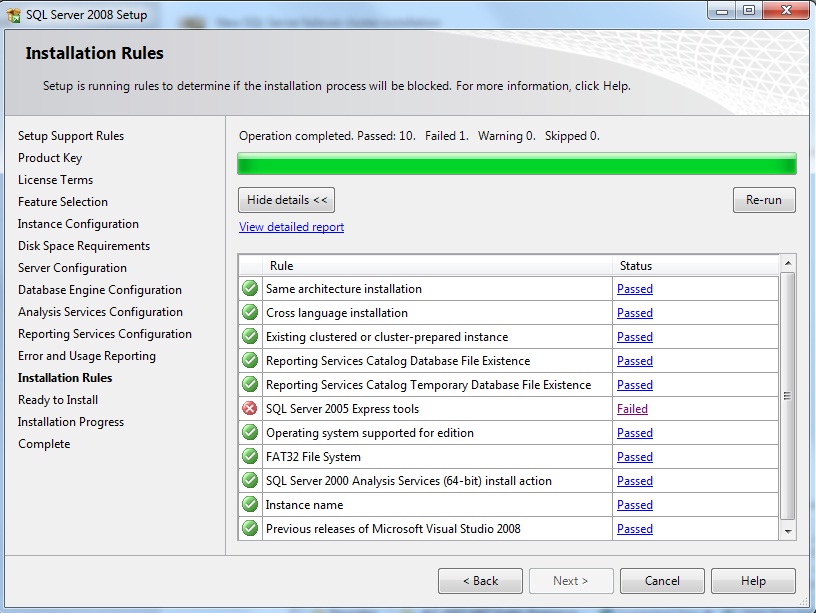Select Ready to Install step in sidebar
This screenshot has height=613, width=816.
58,400
